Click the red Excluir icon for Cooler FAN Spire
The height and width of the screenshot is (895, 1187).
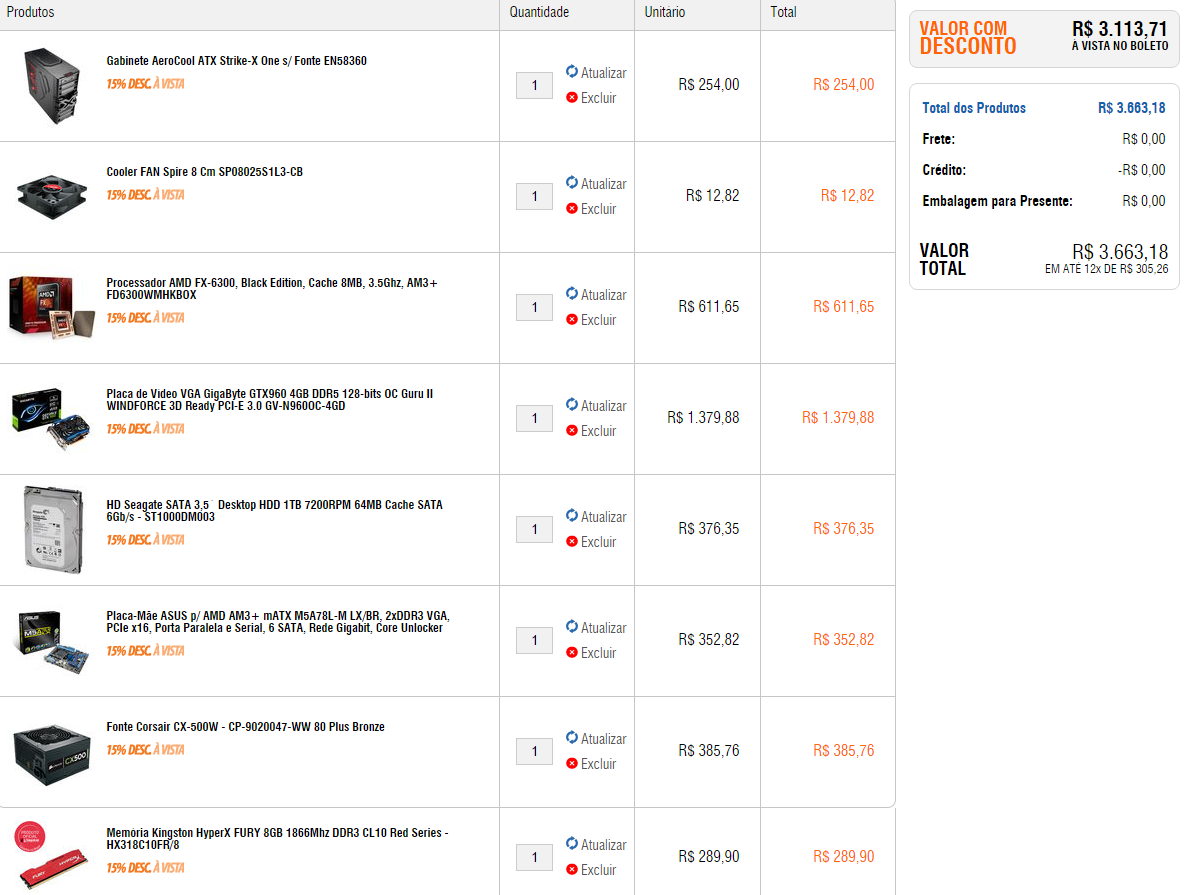click(x=572, y=208)
